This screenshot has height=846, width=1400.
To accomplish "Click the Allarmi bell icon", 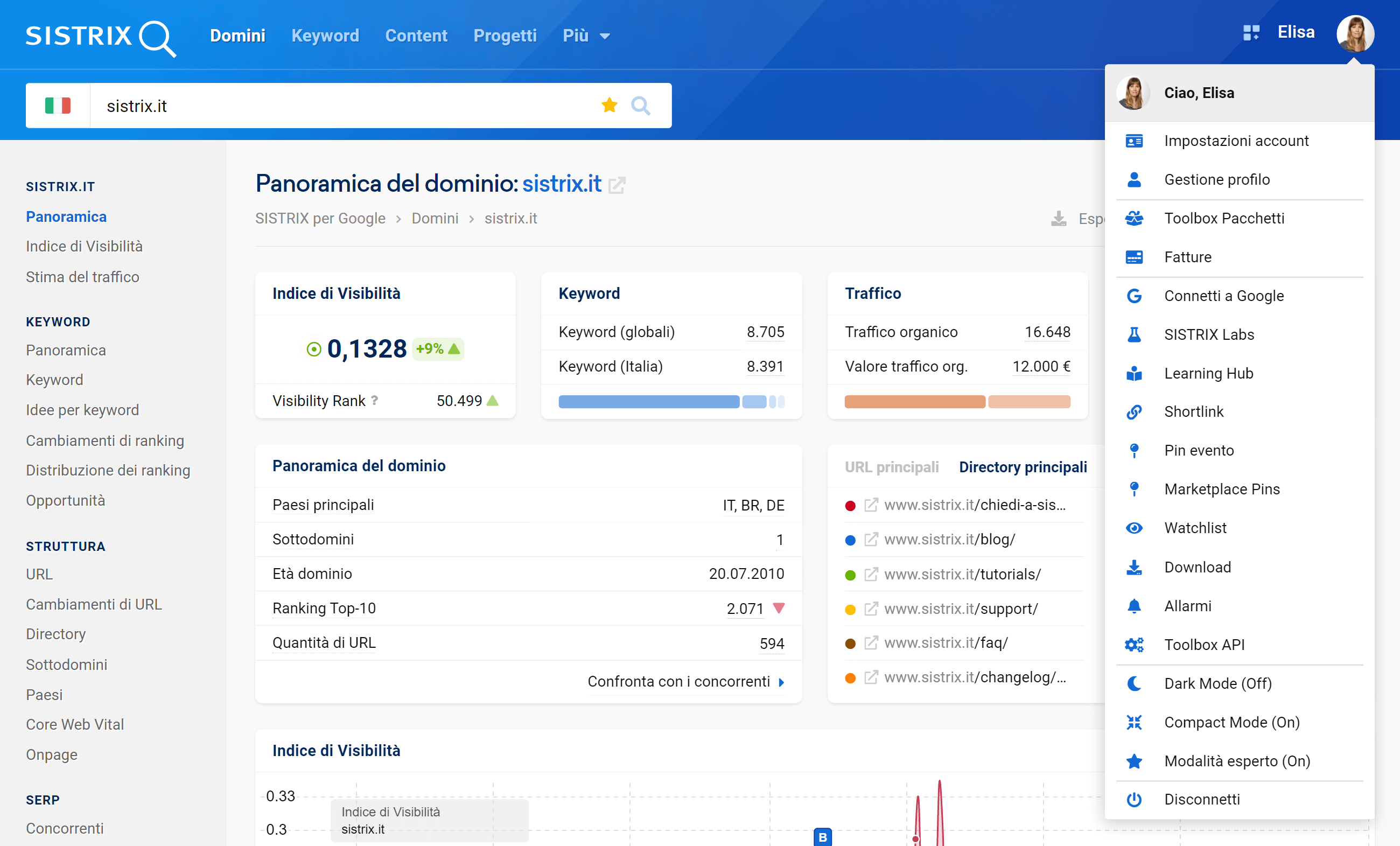I will coord(1134,606).
